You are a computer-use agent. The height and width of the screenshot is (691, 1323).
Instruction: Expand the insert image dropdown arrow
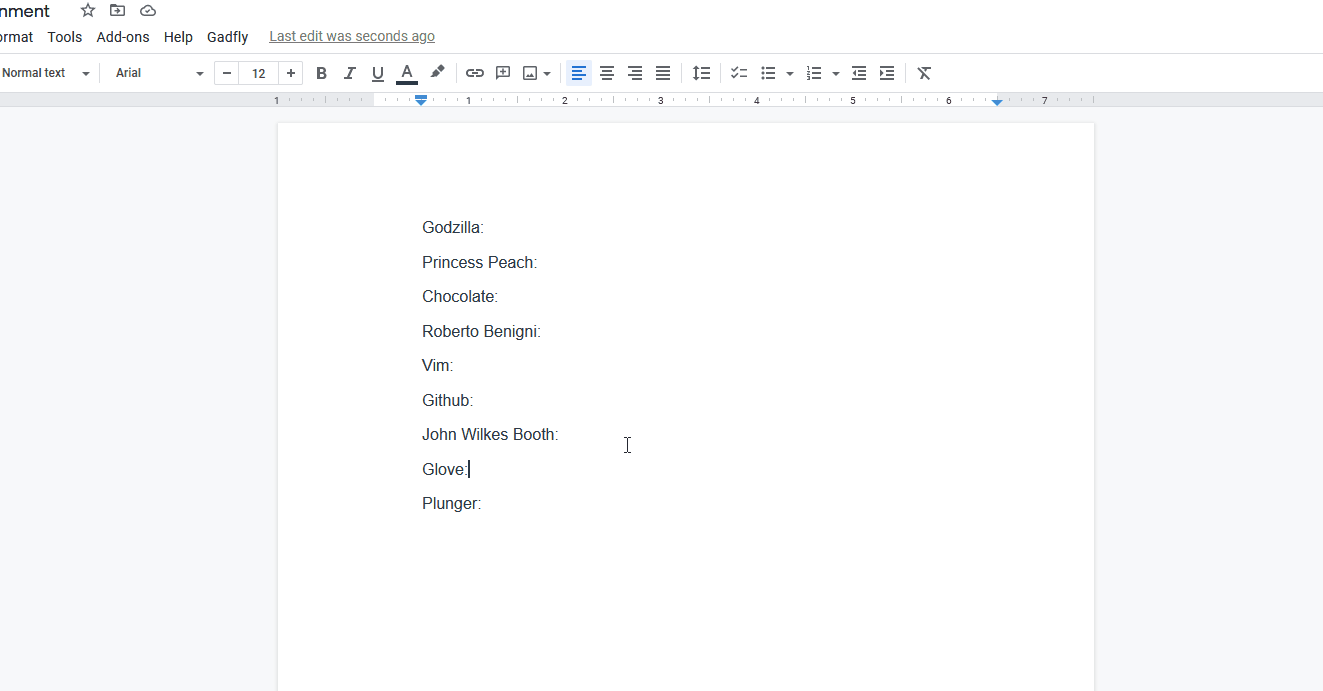(547, 74)
